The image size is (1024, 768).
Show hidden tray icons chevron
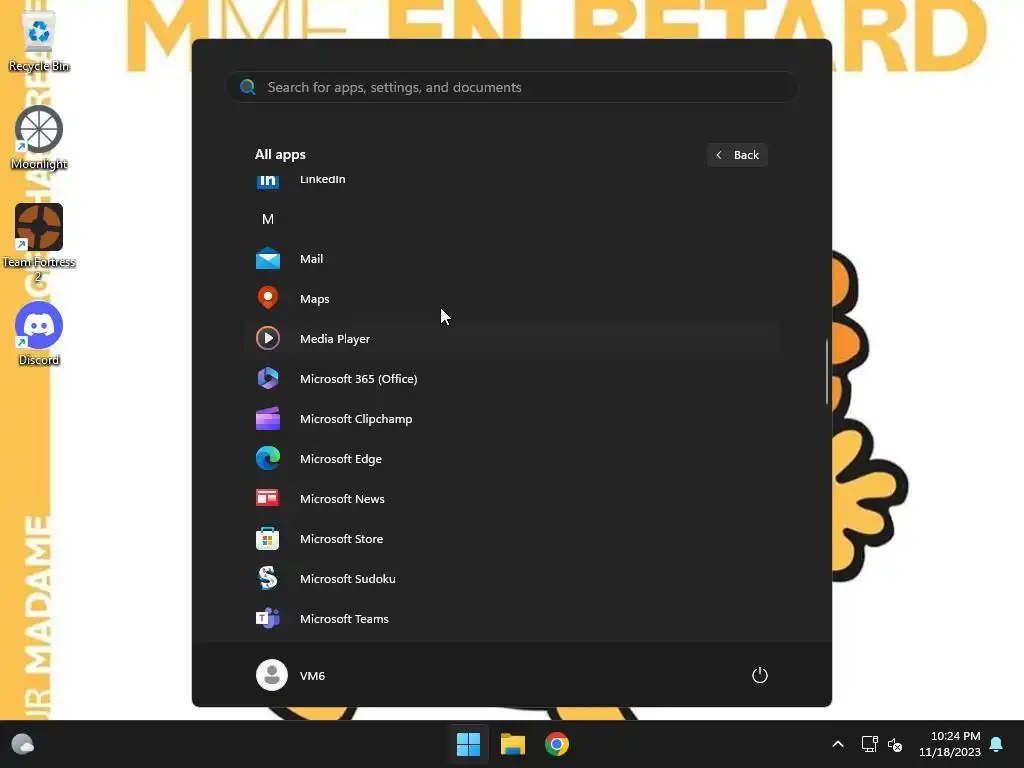(838, 744)
